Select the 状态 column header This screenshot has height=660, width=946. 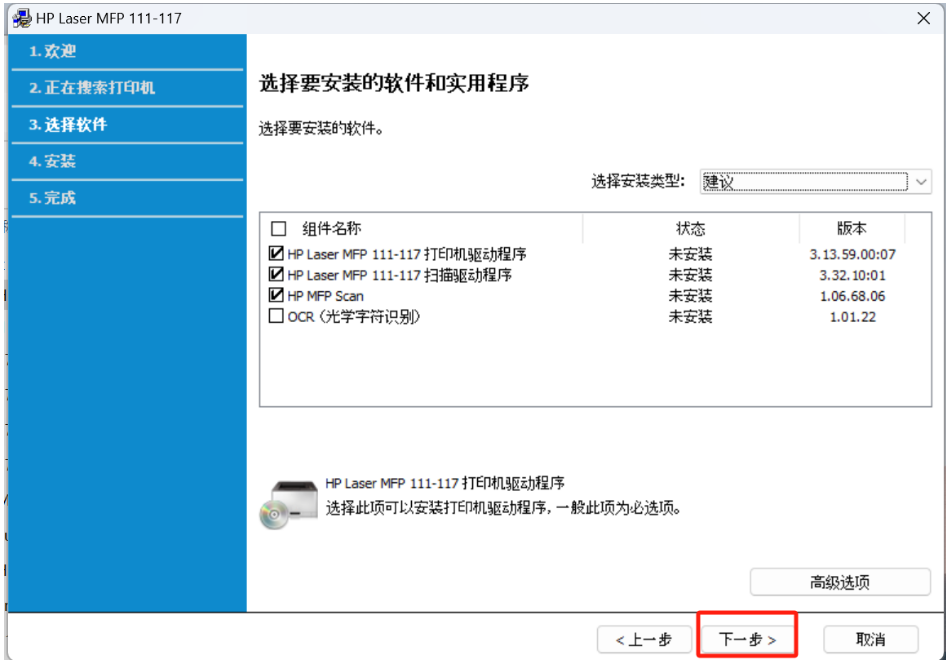click(x=690, y=228)
